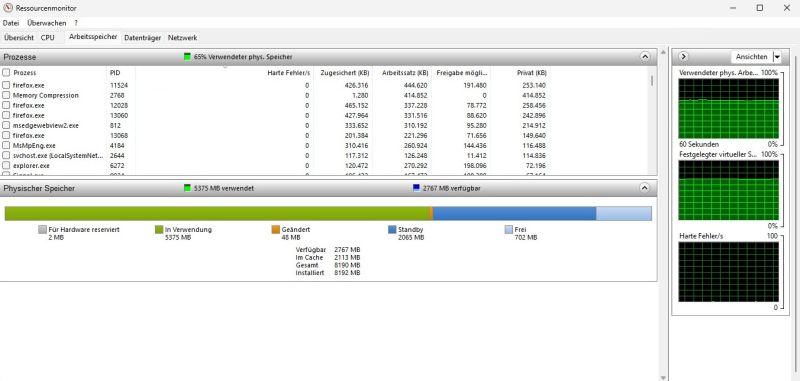The width and height of the screenshot is (800, 381).
Task: Select the Memory Compression process name
Action: [45, 95]
